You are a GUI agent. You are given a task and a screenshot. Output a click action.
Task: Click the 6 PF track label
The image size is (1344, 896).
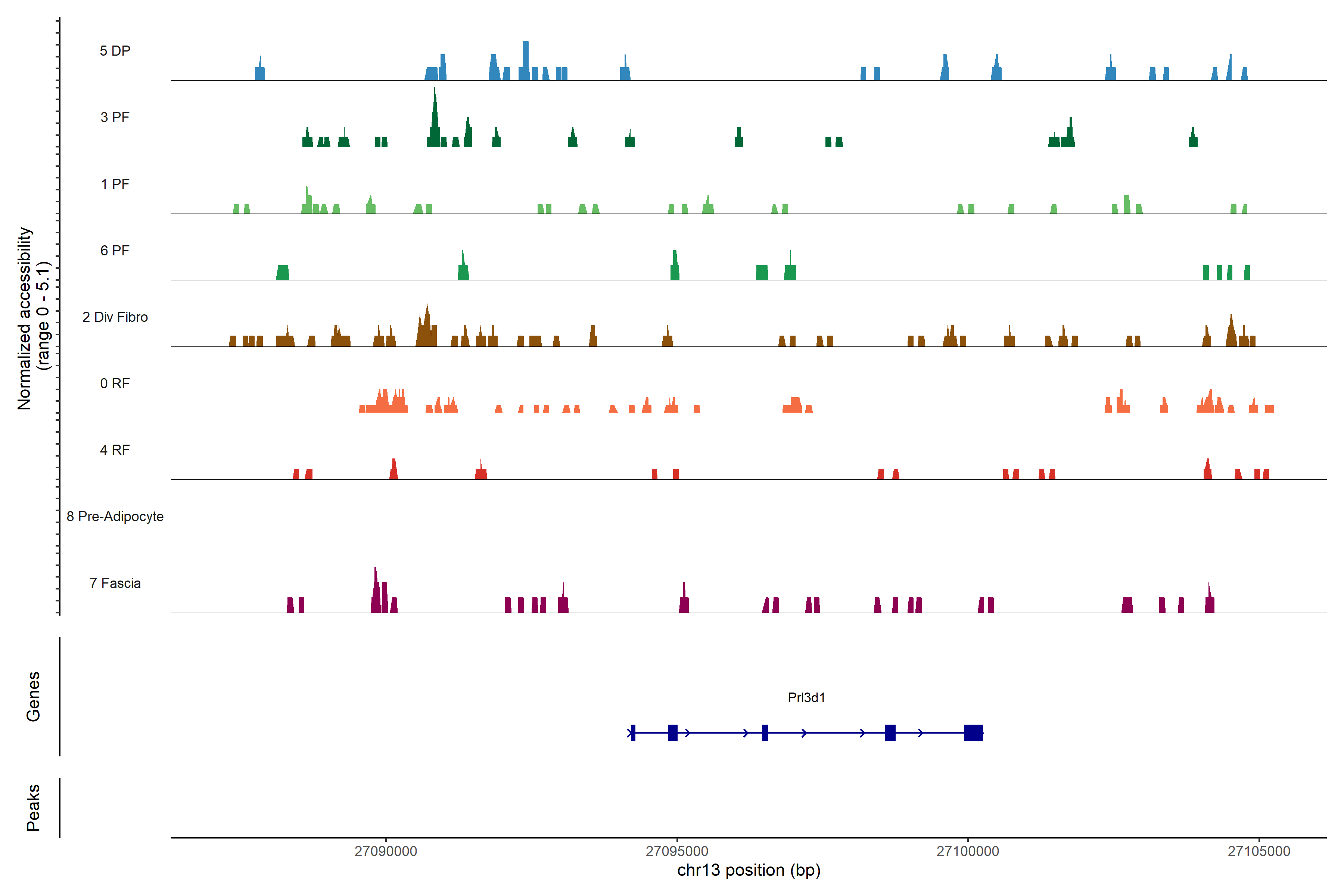[x=115, y=250]
